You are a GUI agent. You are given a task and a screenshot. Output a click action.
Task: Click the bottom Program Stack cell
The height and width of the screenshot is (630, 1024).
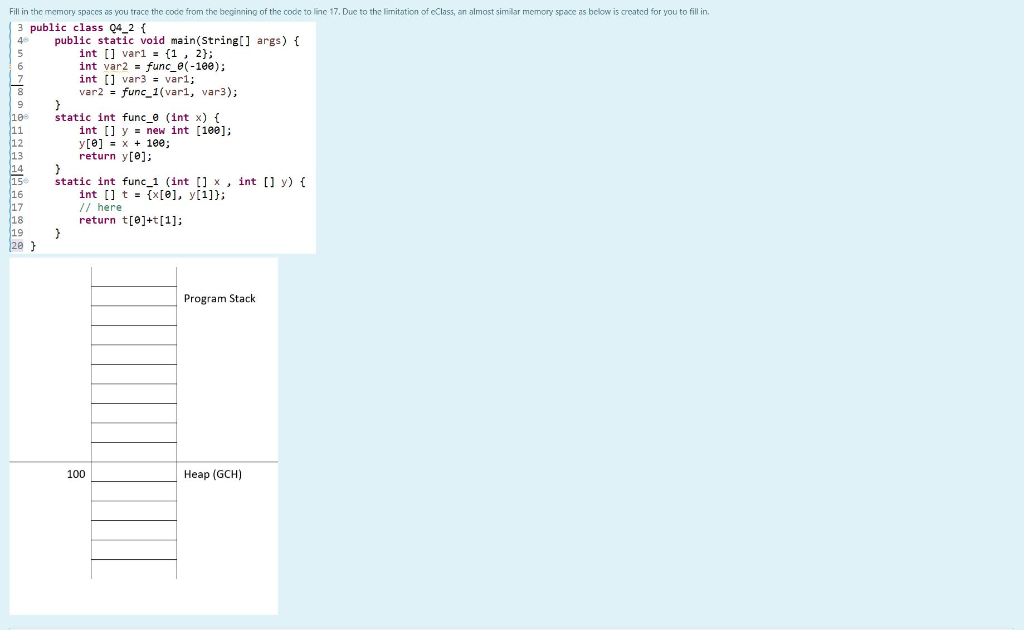[x=133, y=450]
